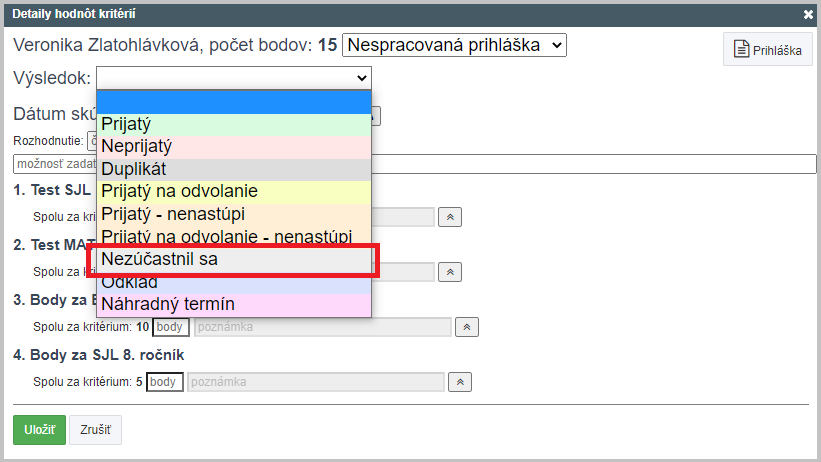Choose Náhradný termín option
Screen dimensions: 821x462
click(234, 304)
